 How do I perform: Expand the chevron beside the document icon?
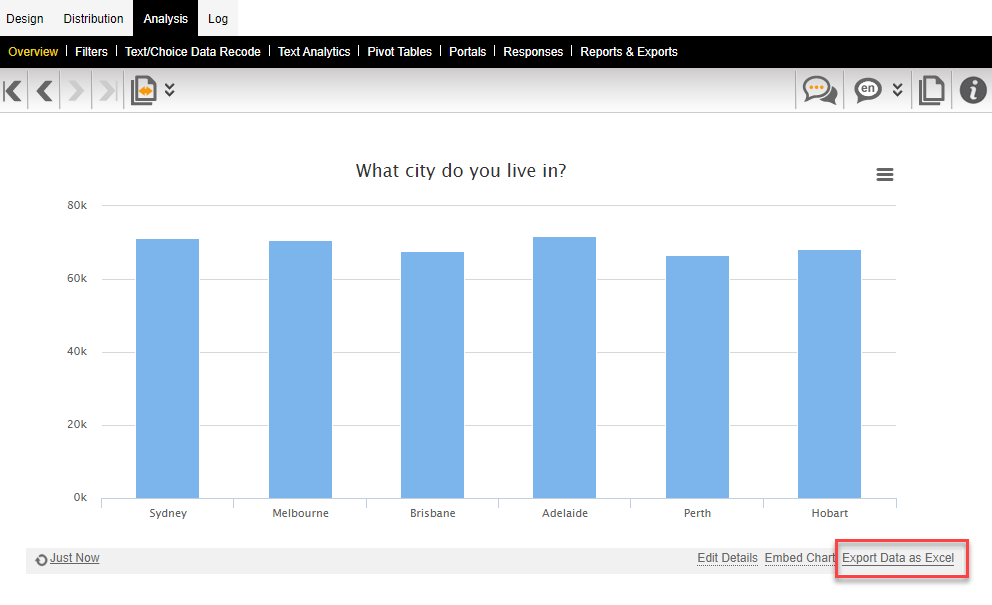(x=167, y=90)
